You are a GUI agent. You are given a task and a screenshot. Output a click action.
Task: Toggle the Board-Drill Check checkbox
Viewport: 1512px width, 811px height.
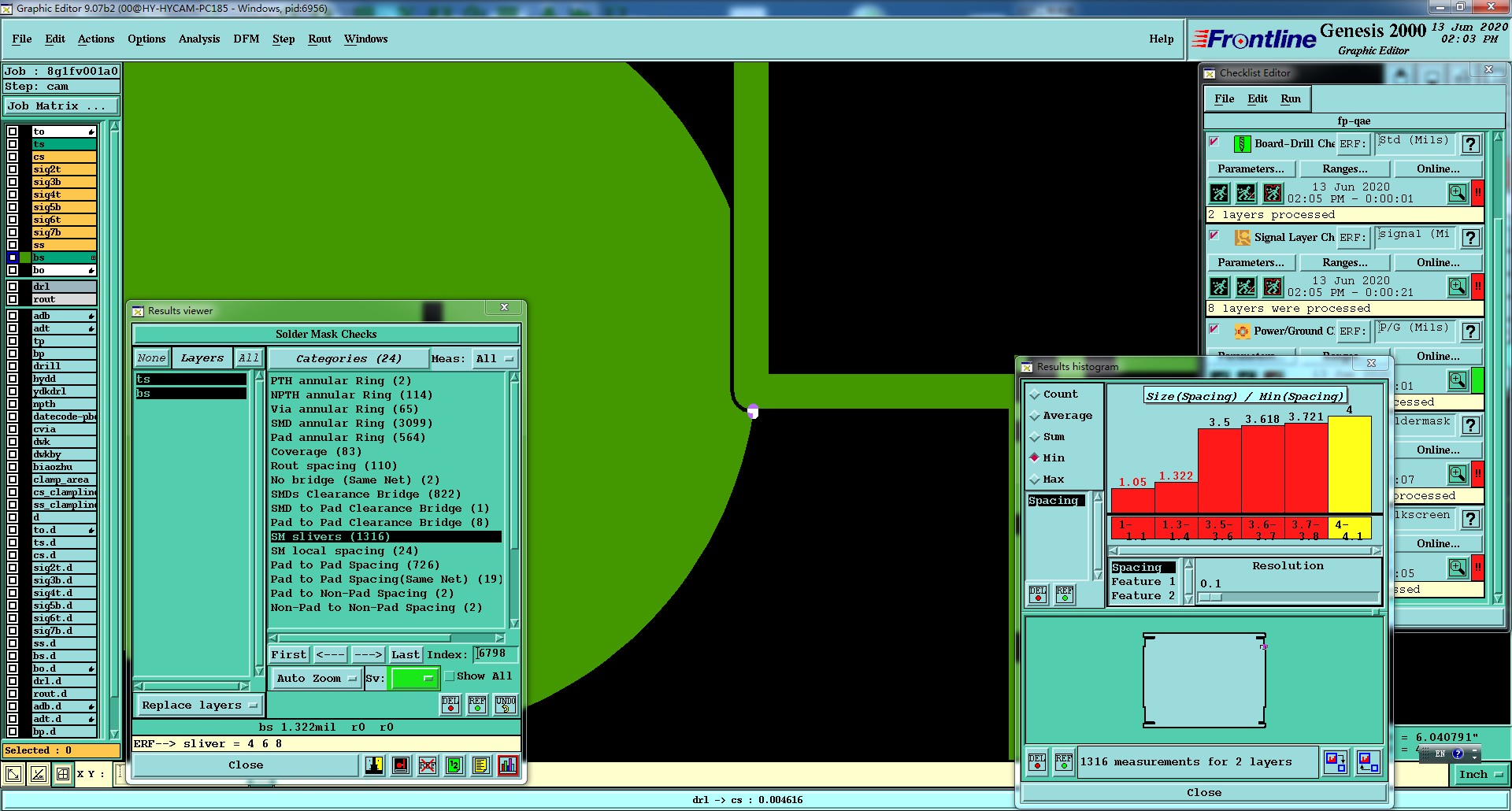[x=1214, y=143]
